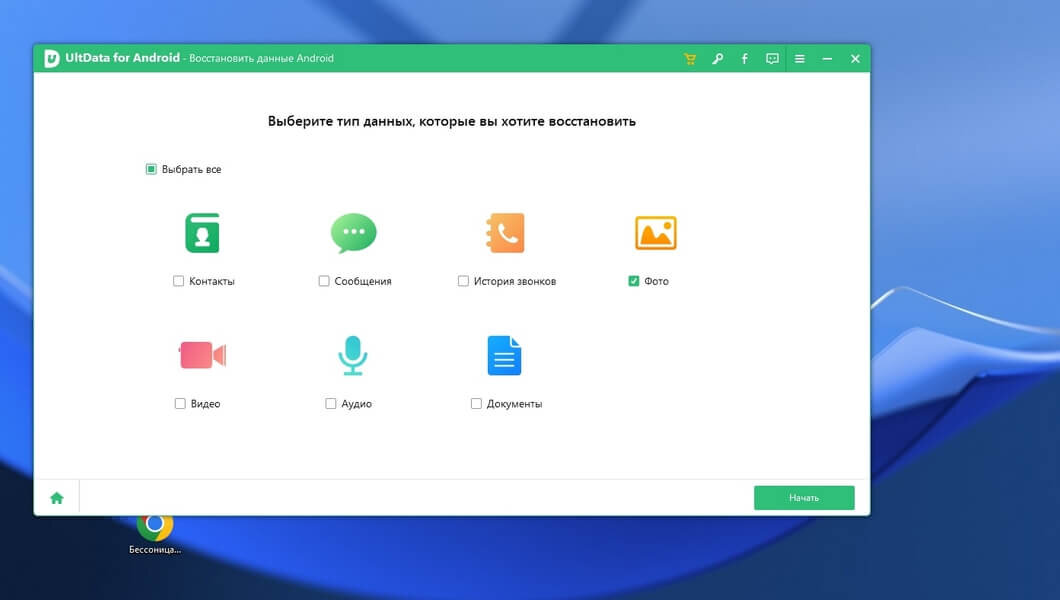Viewport: 1060px width, 600px height.
Task: Open the hamburger menu in title bar
Action: pyautogui.click(x=800, y=59)
